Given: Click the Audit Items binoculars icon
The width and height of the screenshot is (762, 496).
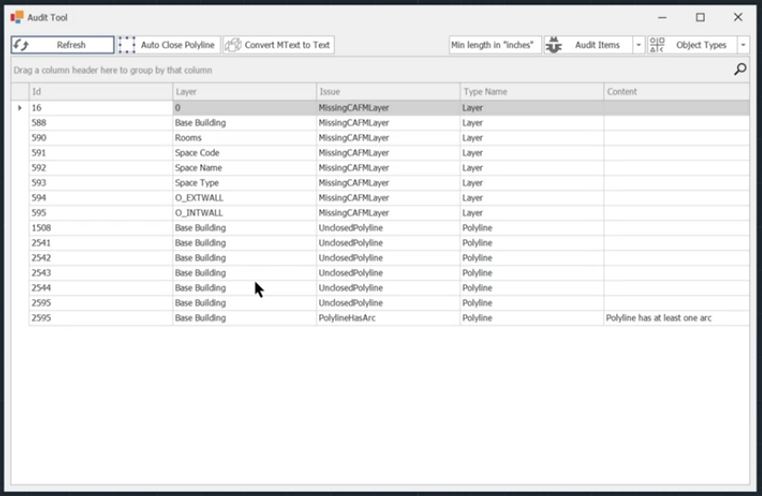Looking at the screenshot, I should tap(554, 45).
